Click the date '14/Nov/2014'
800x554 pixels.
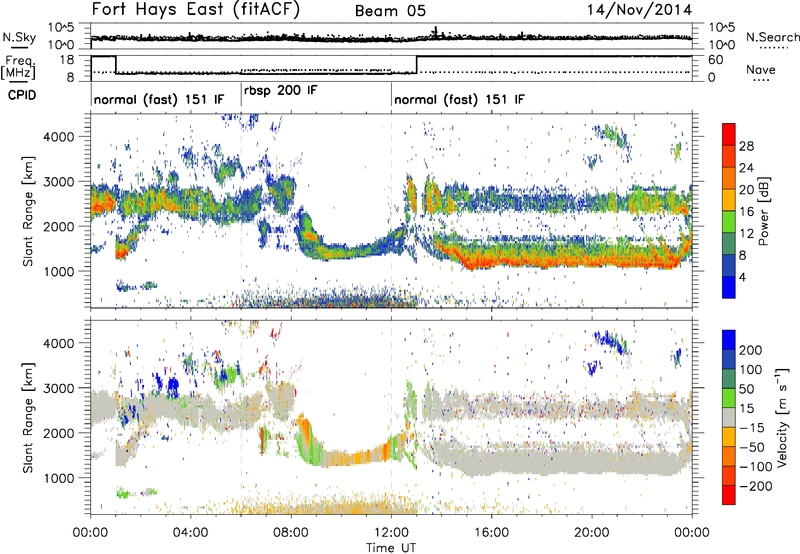[x=639, y=10]
